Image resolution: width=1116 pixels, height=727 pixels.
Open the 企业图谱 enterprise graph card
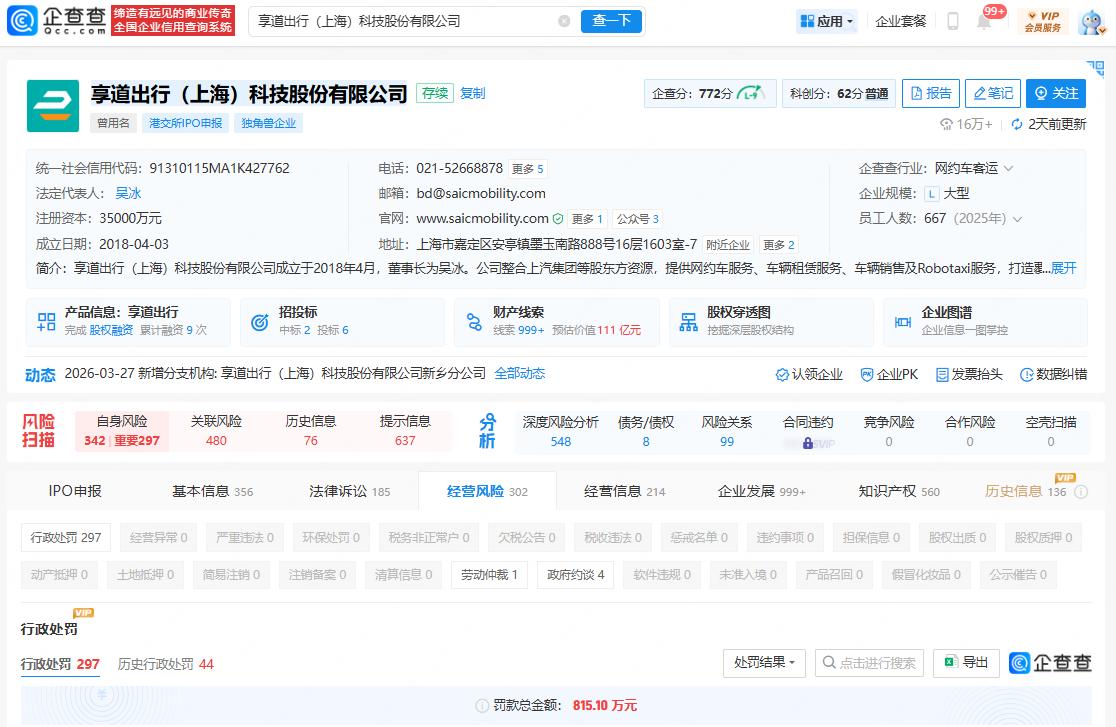(984, 321)
